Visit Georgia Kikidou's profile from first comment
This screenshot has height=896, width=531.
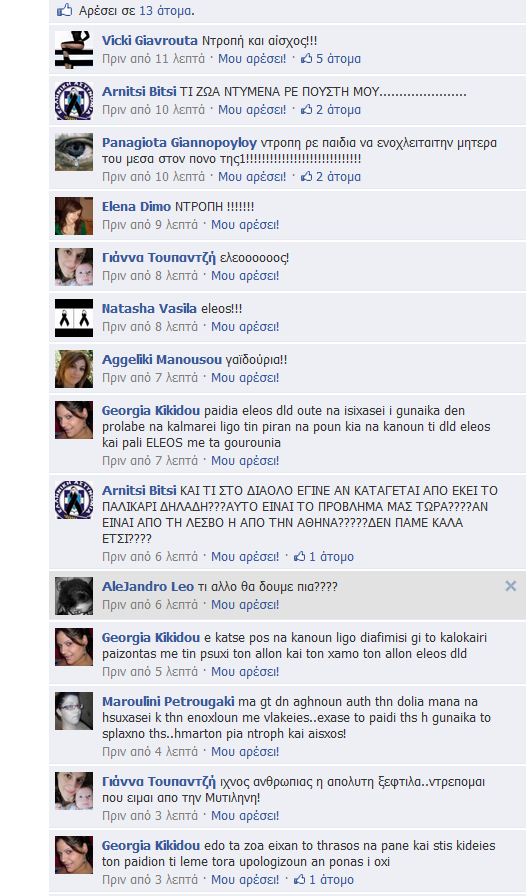coord(151,410)
